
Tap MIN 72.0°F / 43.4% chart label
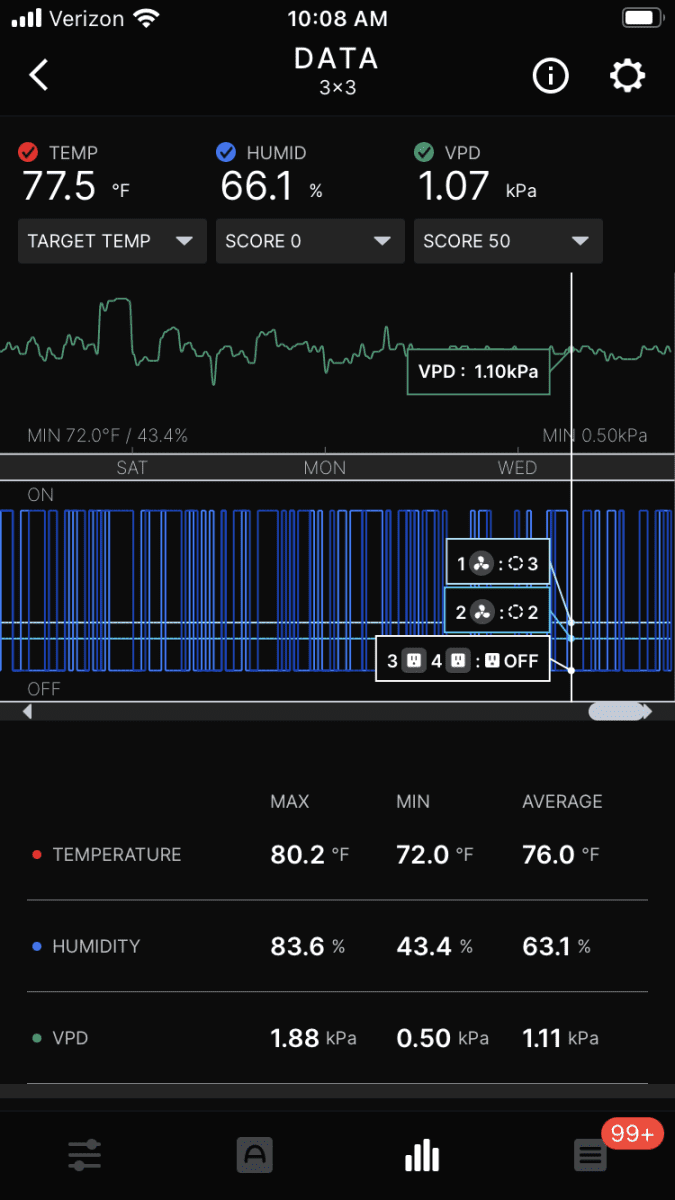pos(108,436)
